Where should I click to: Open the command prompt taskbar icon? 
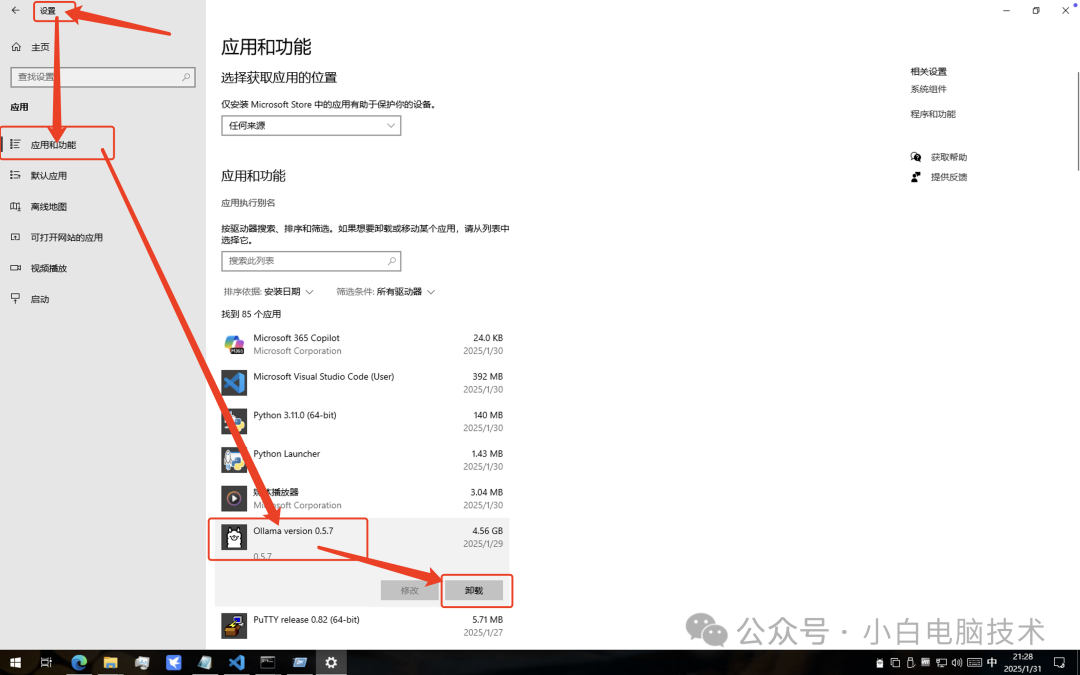pyautogui.click(x=268, y=663)
